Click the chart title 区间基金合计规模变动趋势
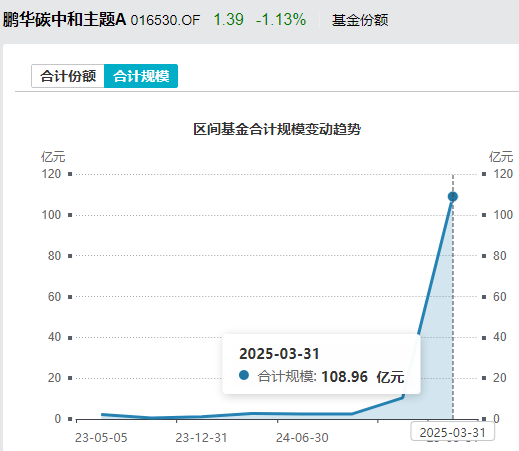 (277, 129)
